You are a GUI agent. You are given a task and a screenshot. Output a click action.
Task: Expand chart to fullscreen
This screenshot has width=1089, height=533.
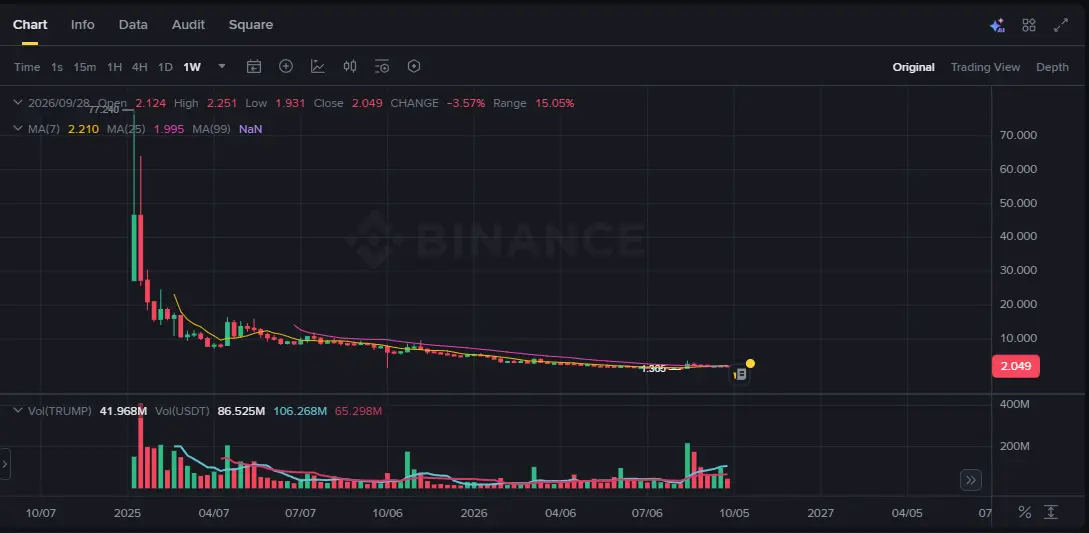(x=1061, y=25)
